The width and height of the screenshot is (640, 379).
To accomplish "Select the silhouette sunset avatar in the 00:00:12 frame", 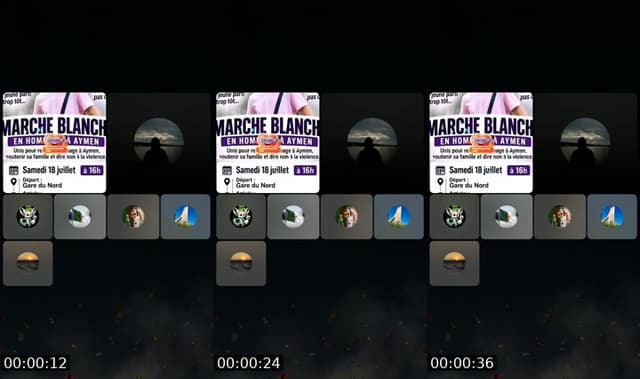I will coord(158,143).
